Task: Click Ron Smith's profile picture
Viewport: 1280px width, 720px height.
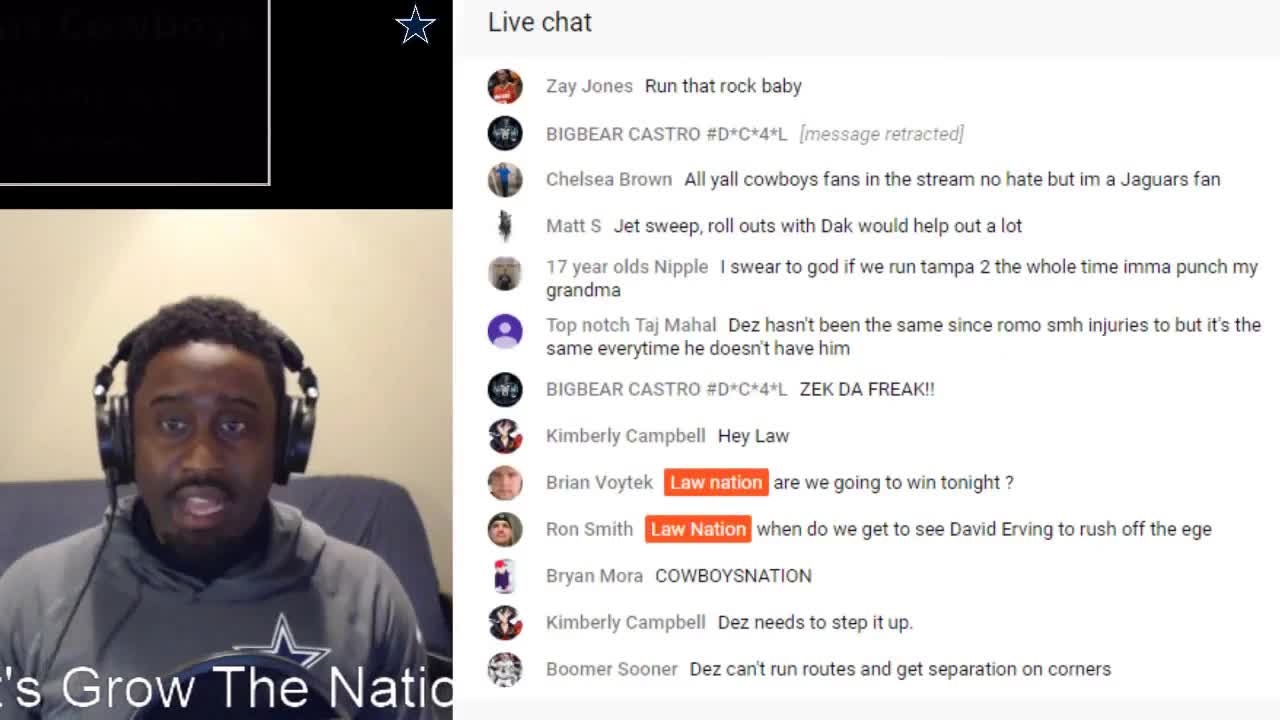Action: 505,529
